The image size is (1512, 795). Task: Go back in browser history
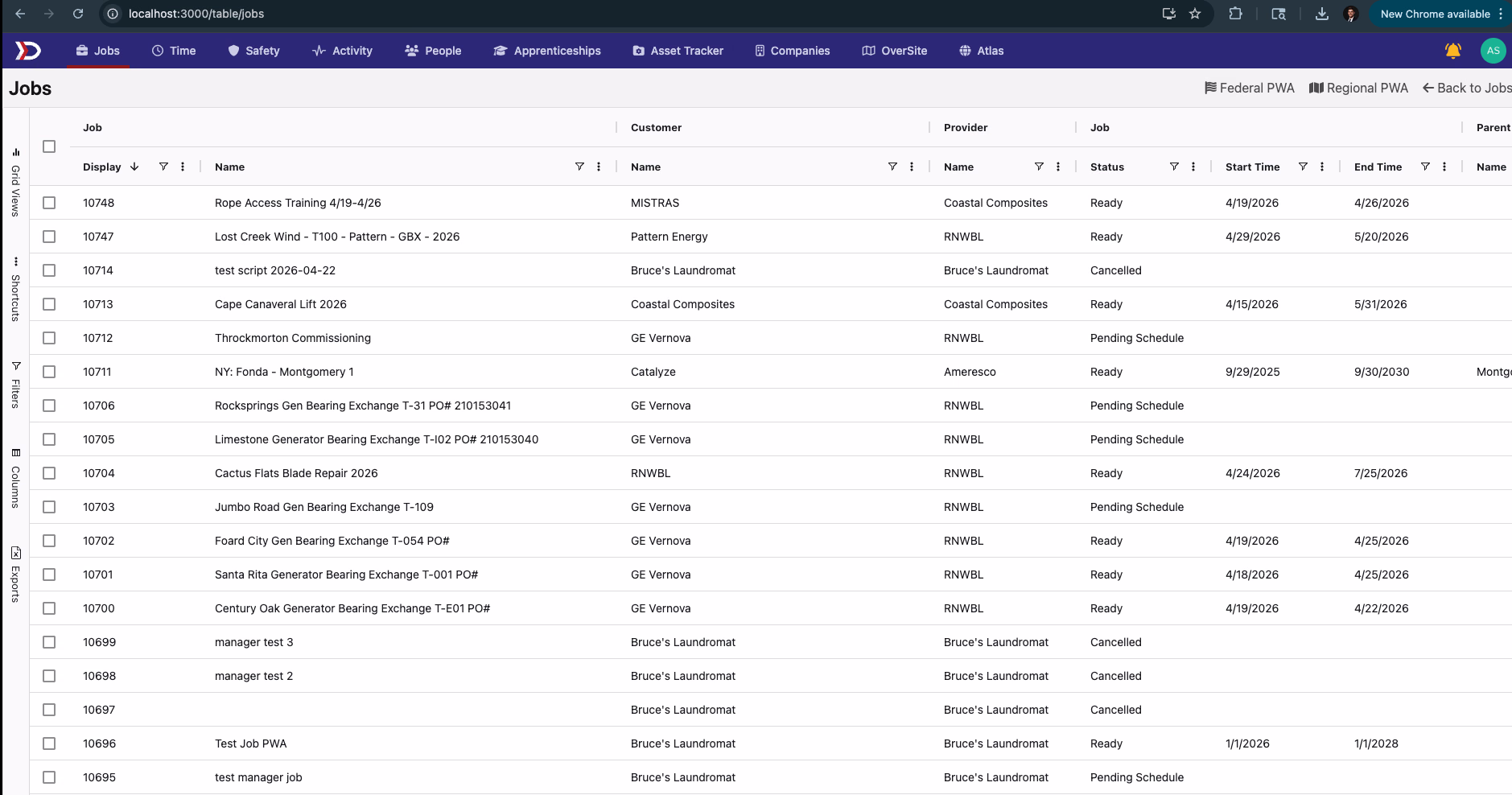coord(20,14)
